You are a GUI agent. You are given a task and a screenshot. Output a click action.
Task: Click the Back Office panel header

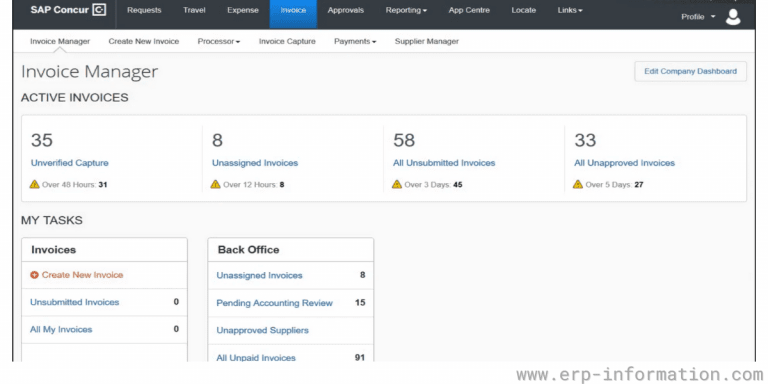coord(290,250)
